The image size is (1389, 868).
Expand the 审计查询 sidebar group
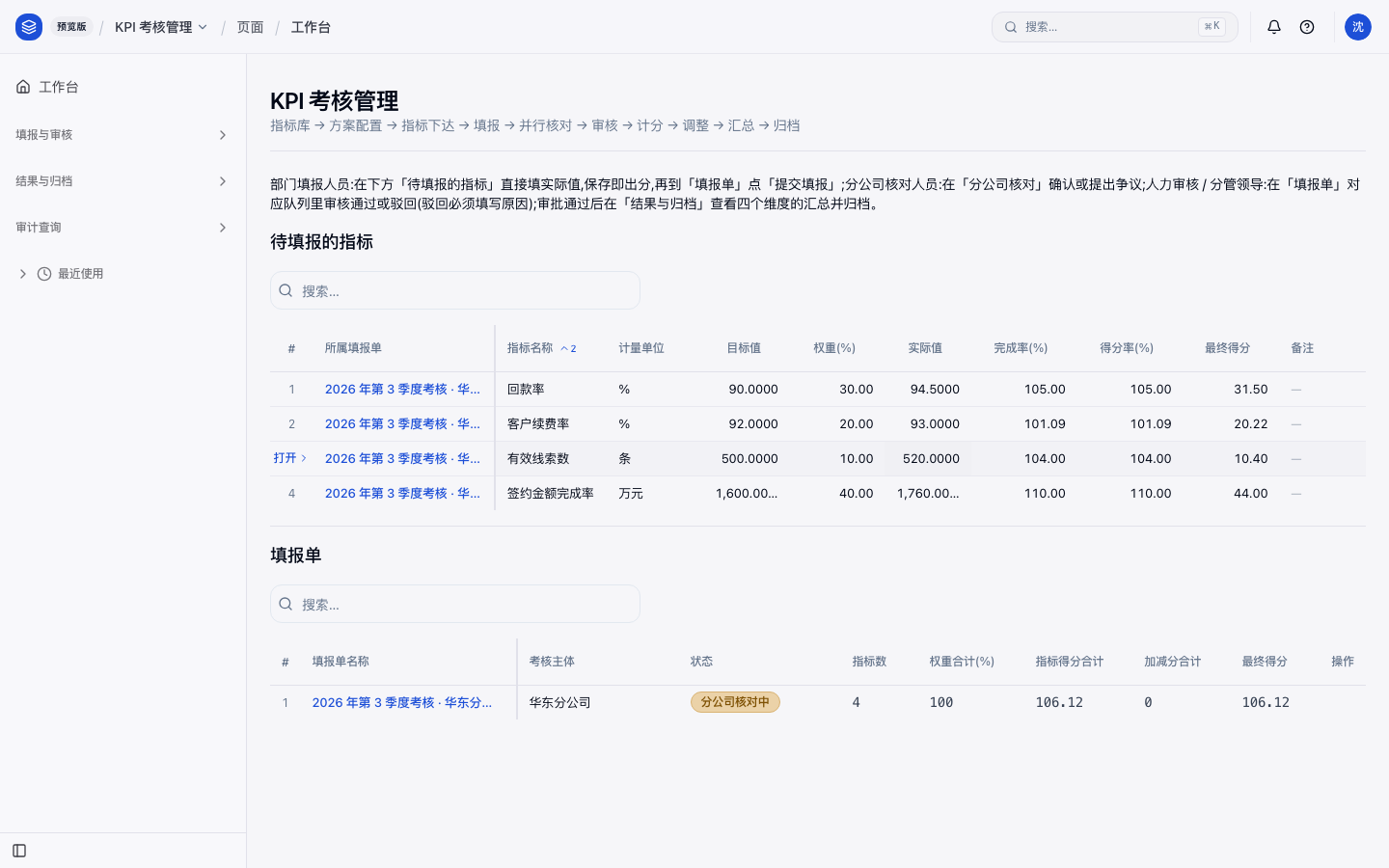pos(123,228)
